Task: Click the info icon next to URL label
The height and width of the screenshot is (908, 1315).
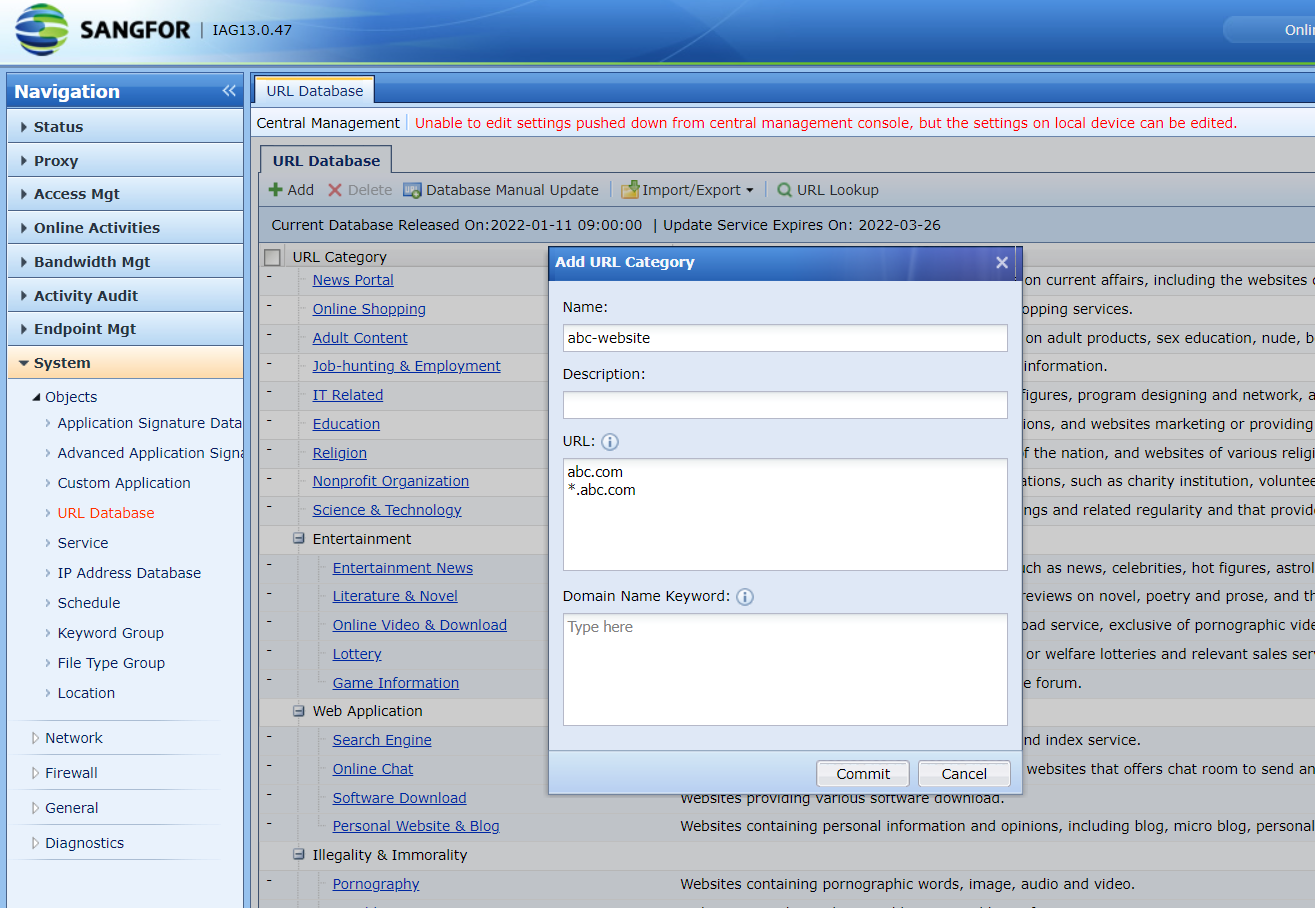Action: (x=610, y=441)
